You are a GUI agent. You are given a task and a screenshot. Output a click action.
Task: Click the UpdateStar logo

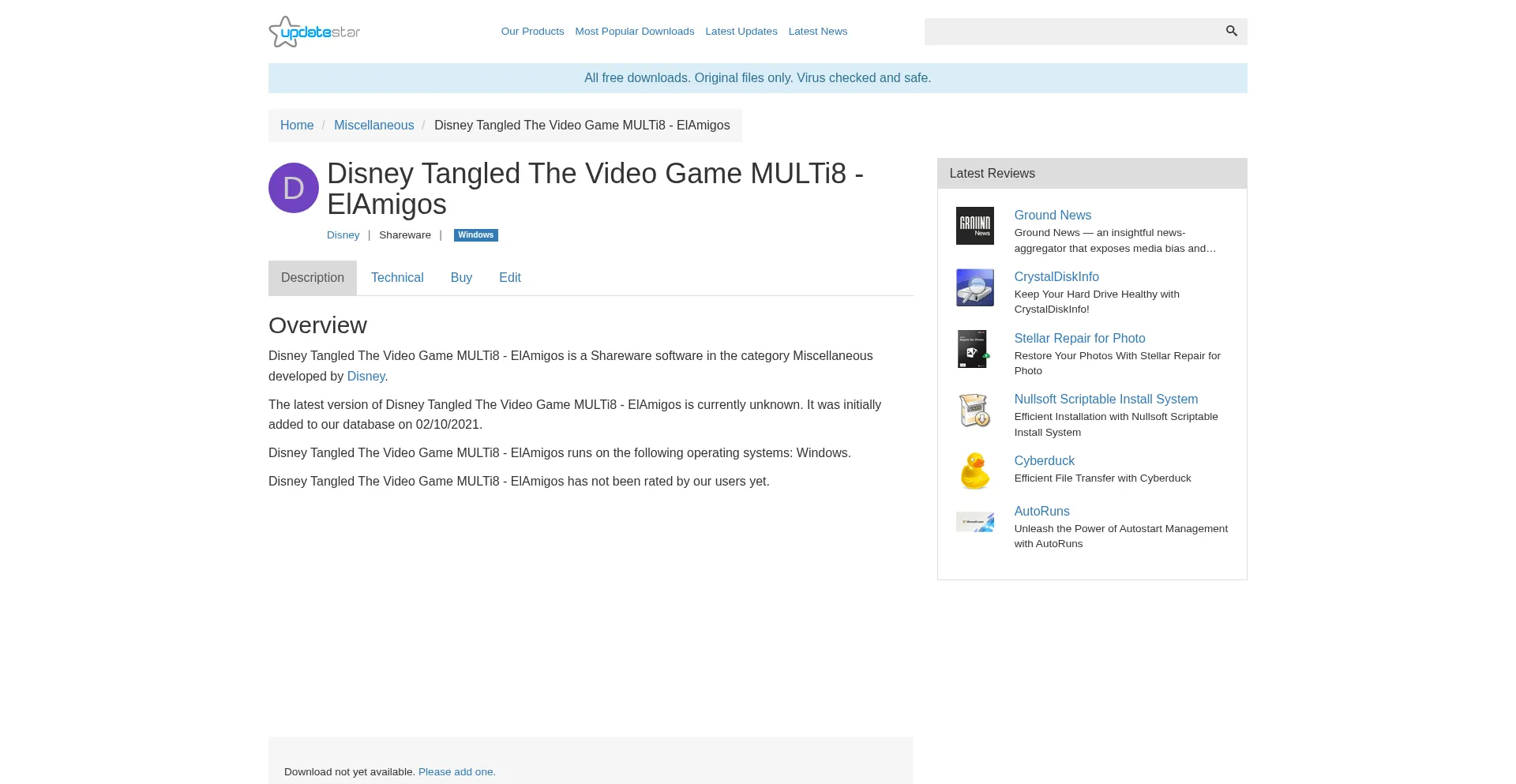pyautogui.click(x=314, y=32)
